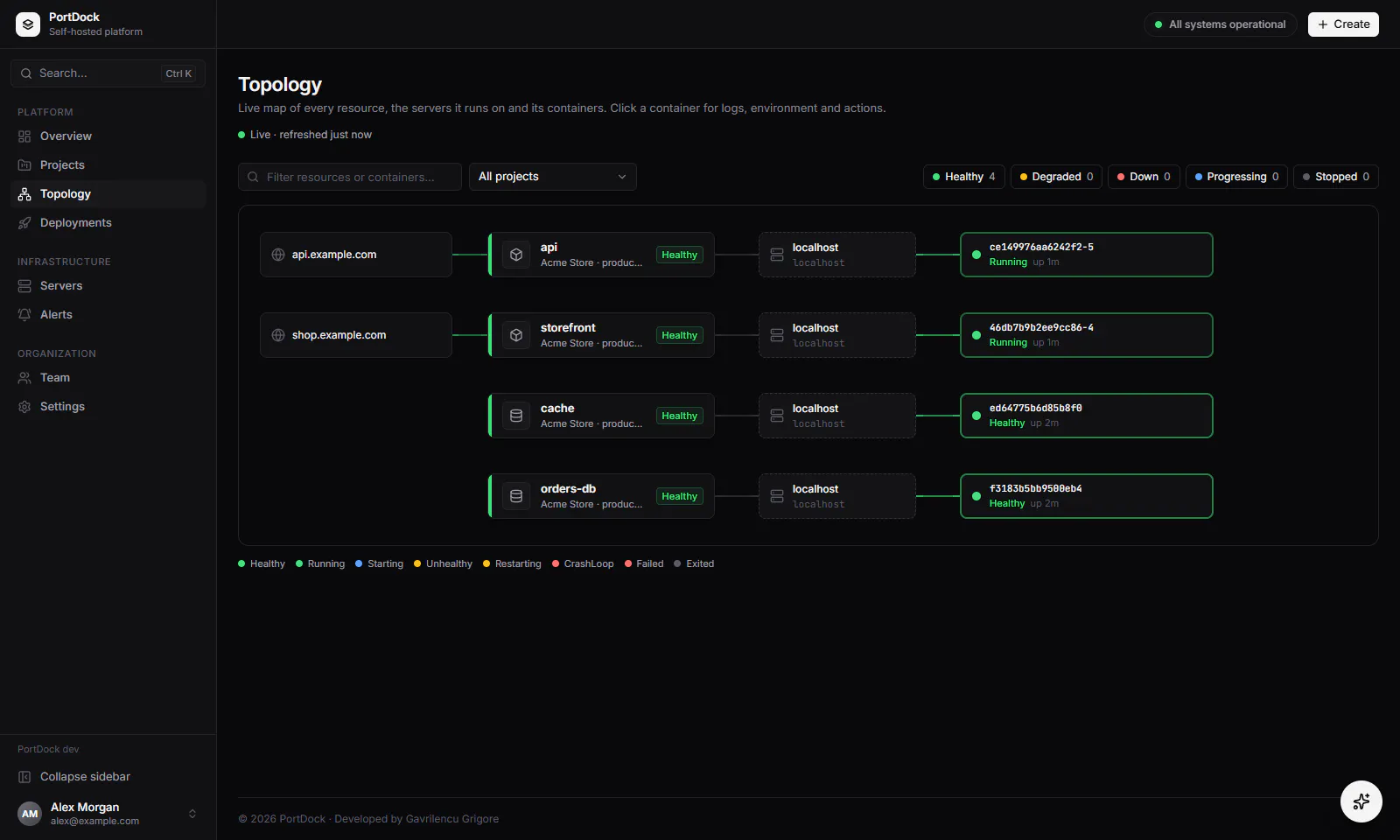The height and width of the screenshot is (840, 1400).
Task: Click the storefront service cube icon
Action: tap(516, 335)
